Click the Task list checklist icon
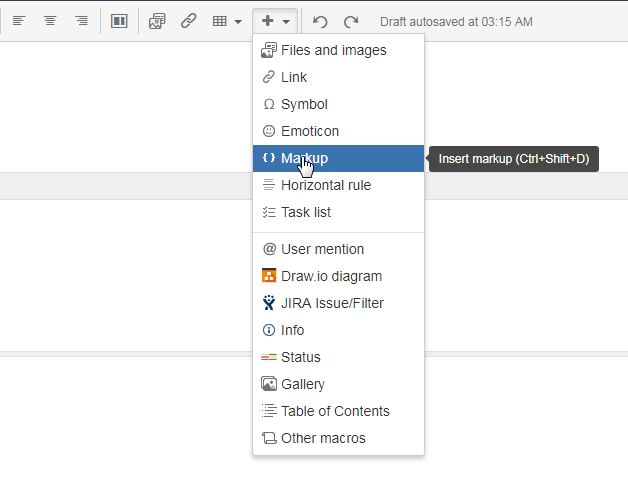Viewport: 628px width, 482px height. 269,212
